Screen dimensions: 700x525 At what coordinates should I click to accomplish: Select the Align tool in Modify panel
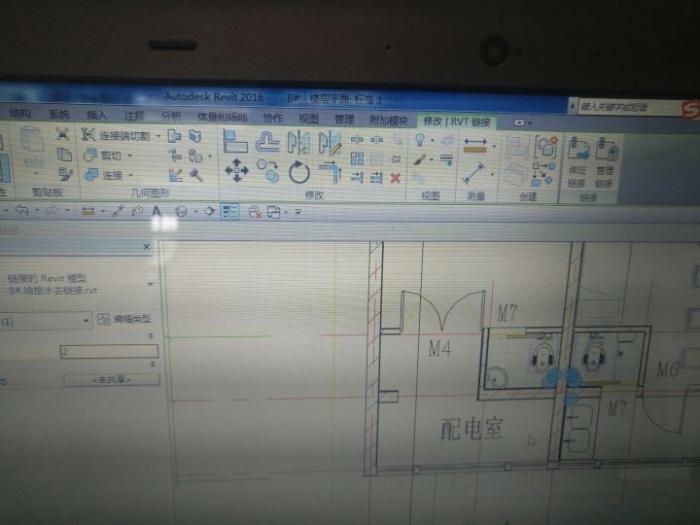tap(236, 142)
